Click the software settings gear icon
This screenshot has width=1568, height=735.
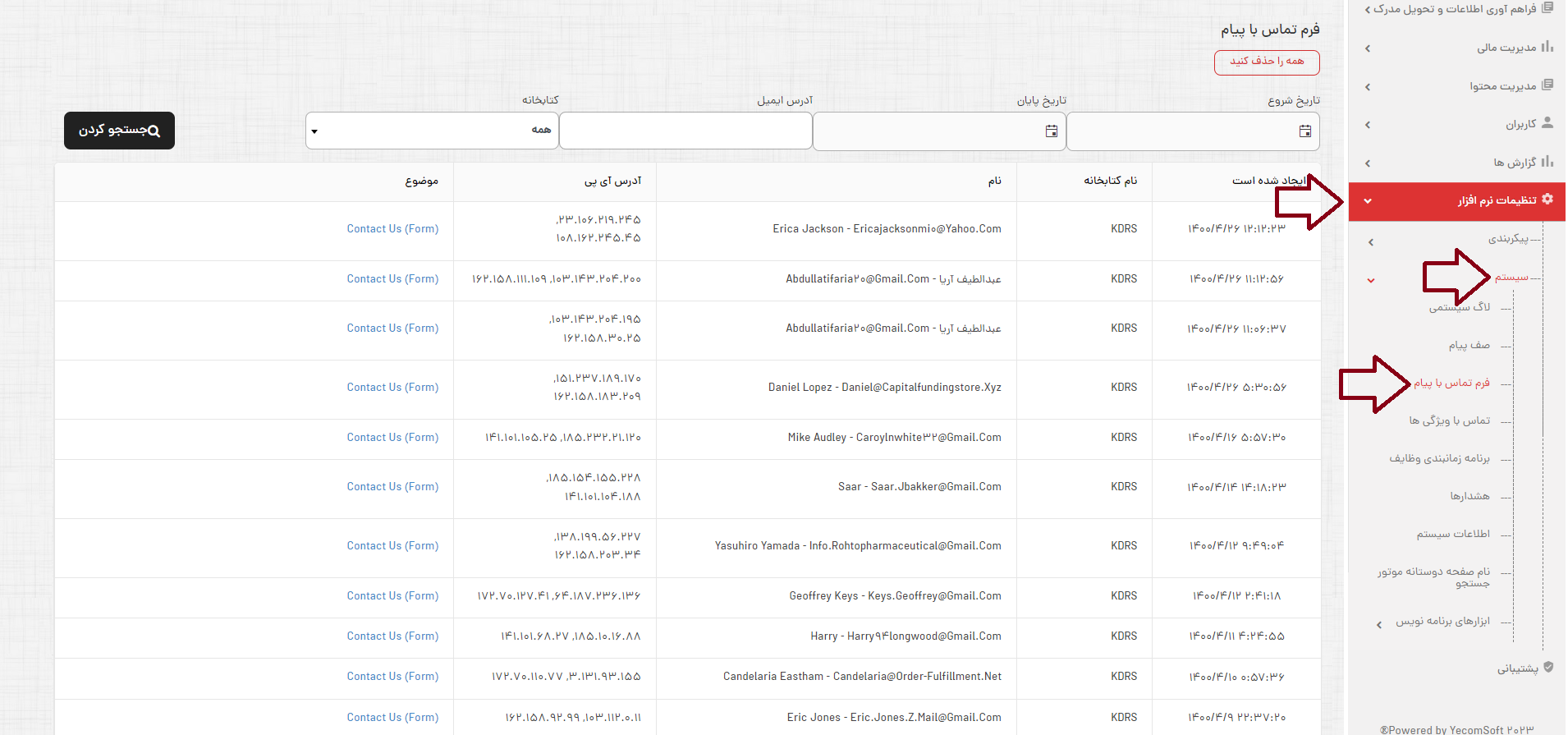click(x=1547, y=200)
